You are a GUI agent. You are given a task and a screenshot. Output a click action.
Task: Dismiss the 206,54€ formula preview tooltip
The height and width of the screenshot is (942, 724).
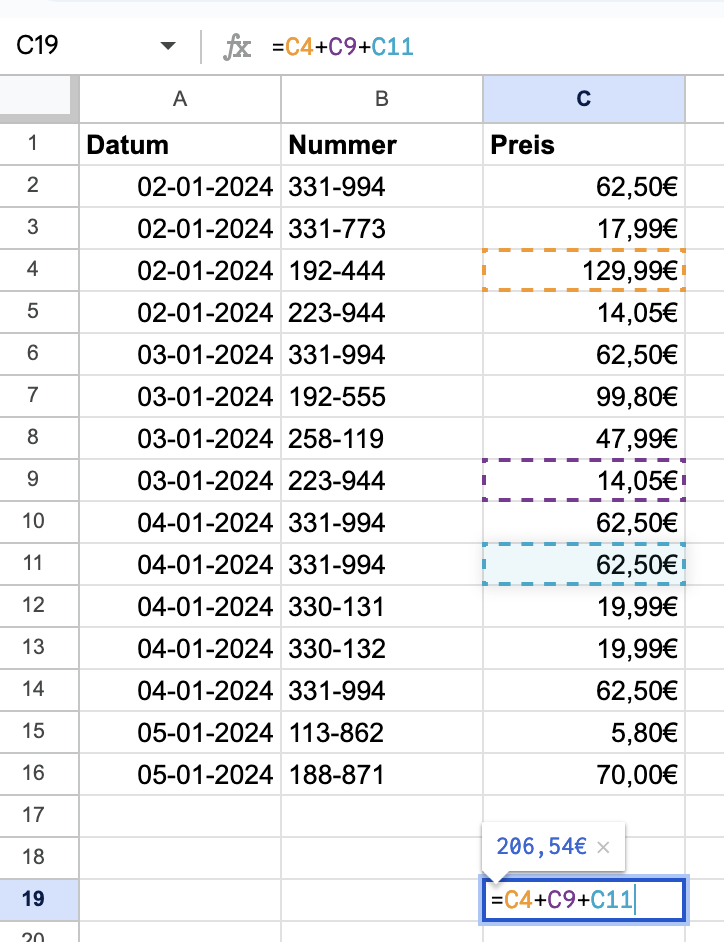coord(603,847)
